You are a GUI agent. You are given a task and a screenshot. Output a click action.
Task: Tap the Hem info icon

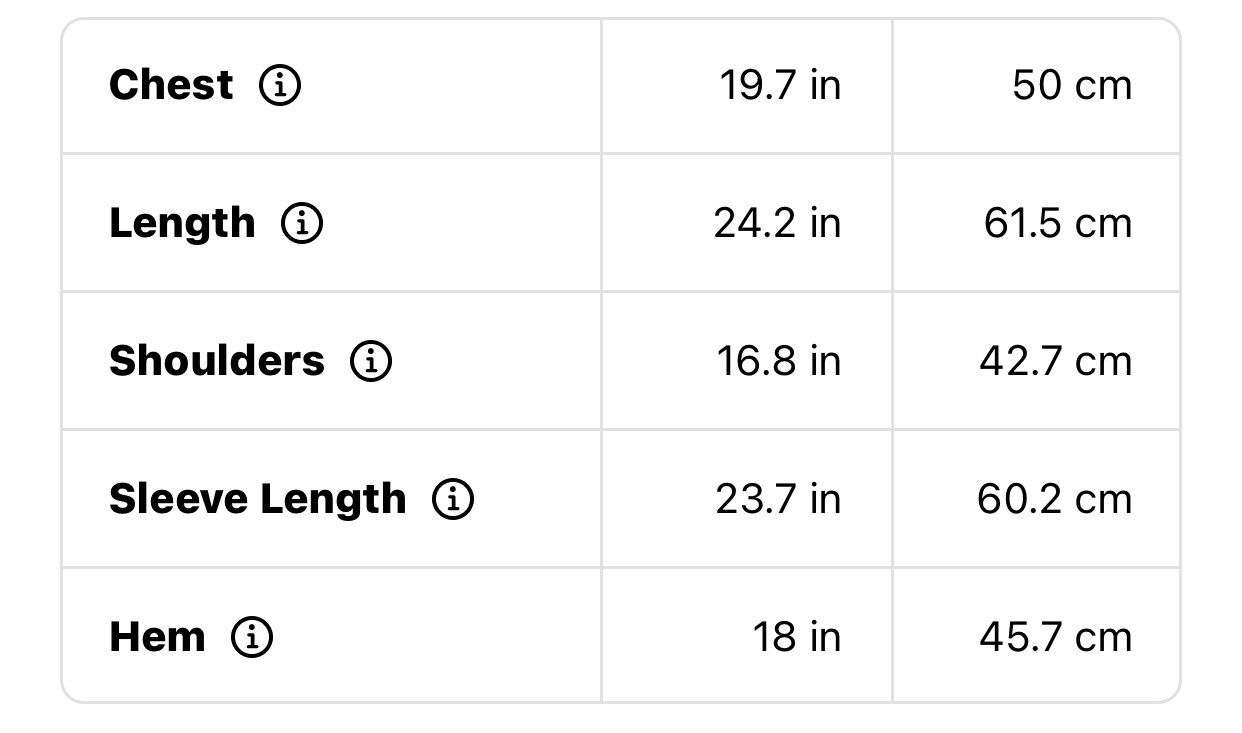(x=252, y=637)
